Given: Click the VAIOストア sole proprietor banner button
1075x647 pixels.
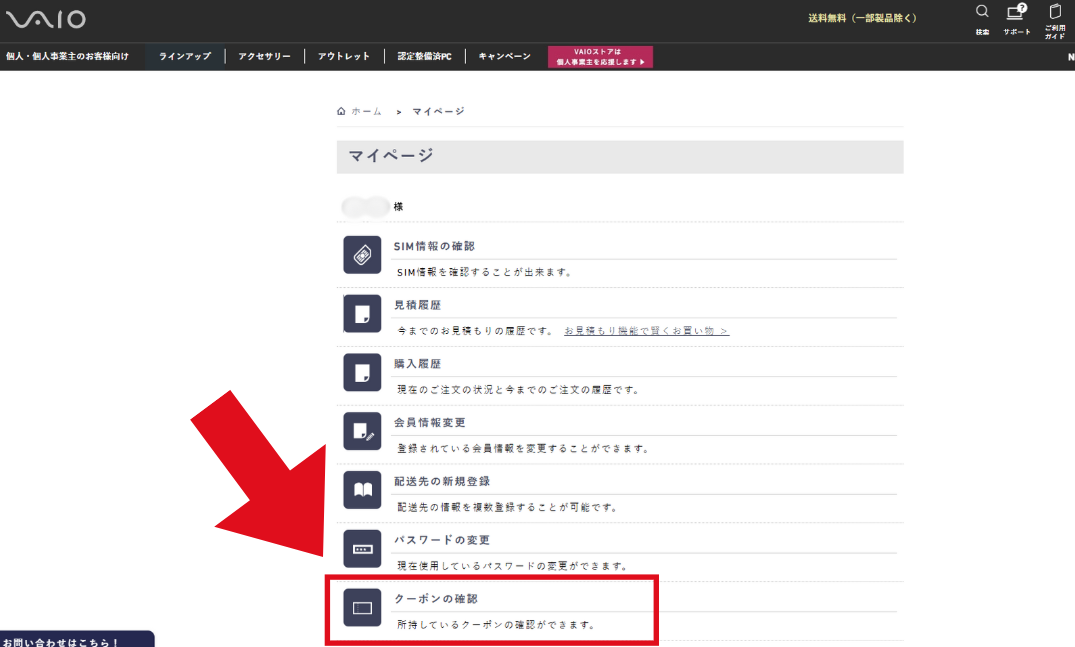Looking at the screenshot, I should pos(600,57).
